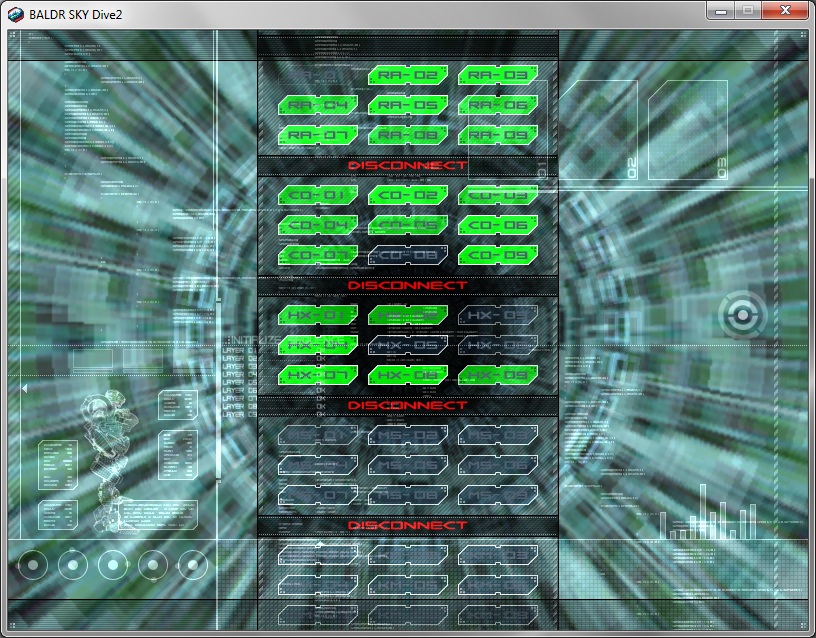Pick the HX-08 stage button
Viewport: 816px width, 638px height.
pos(408,375)
